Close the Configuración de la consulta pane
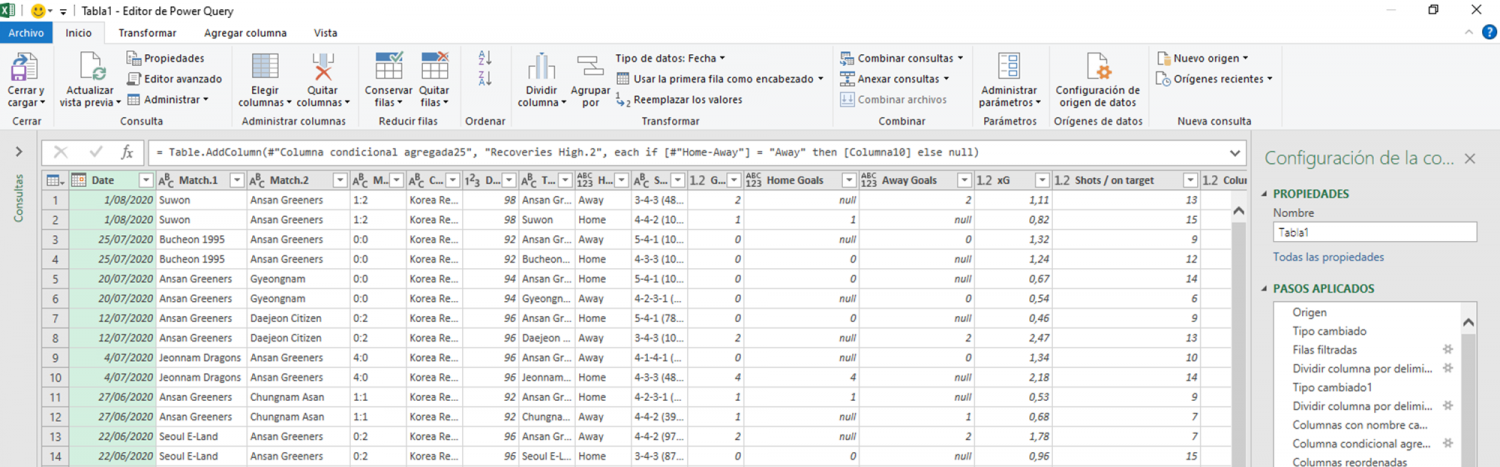 tap(1470, 159)
